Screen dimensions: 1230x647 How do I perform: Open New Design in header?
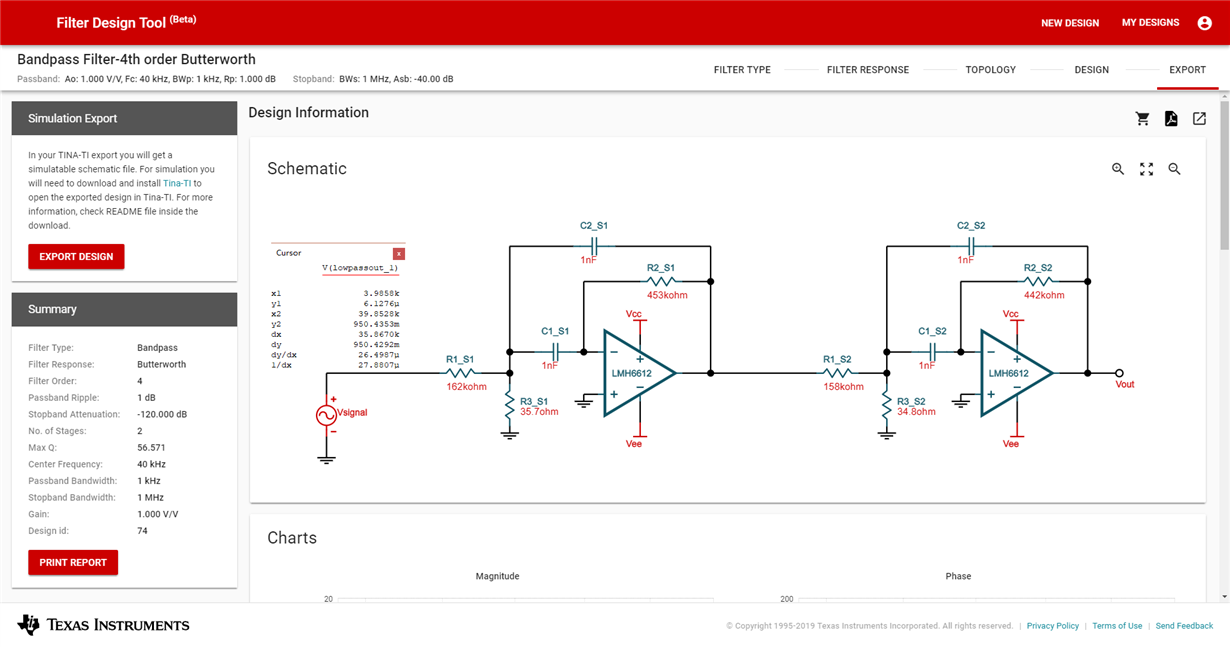pyautogui.click(x=1070, y=23)
